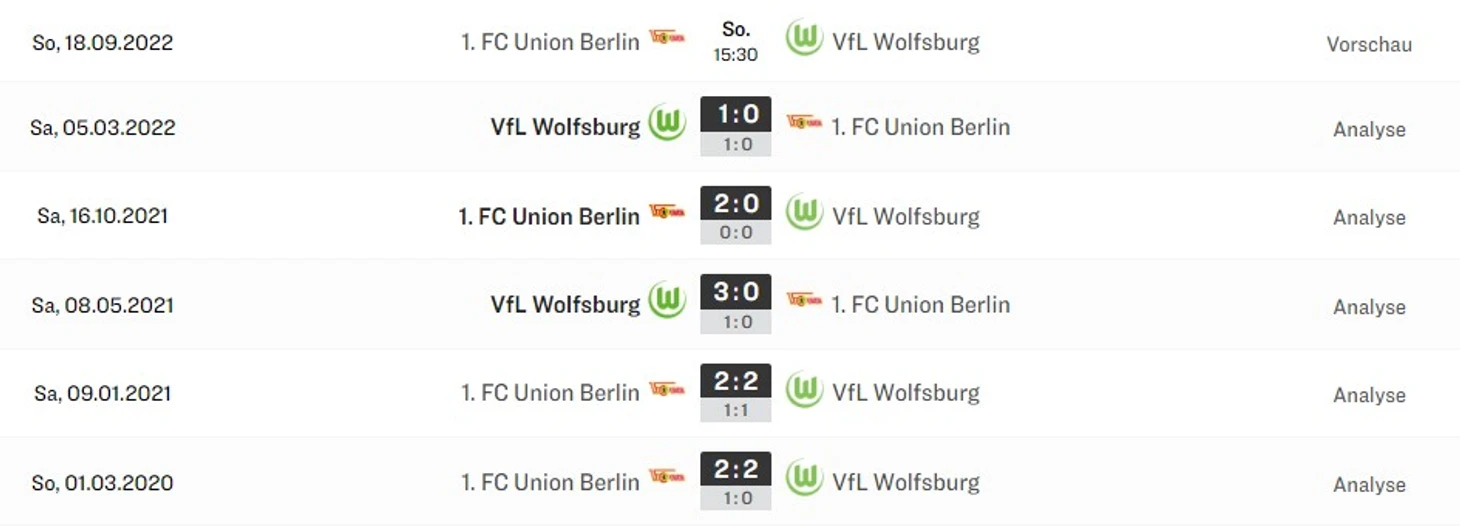Image resolution: width=1460 pixels, height=528 pixels.
Task: Click Union Berlin logo in 01.03.2020 row
Action: tap(667, 478)
